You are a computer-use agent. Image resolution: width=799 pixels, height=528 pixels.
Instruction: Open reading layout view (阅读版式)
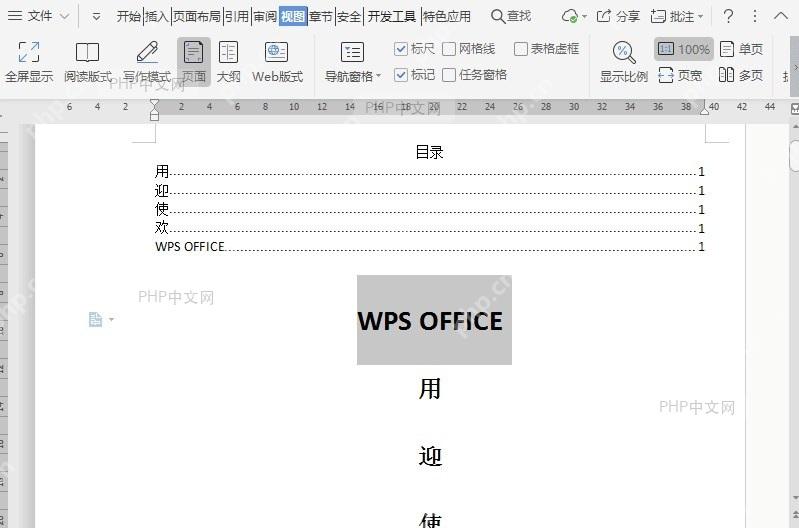[x=88, y=62]
